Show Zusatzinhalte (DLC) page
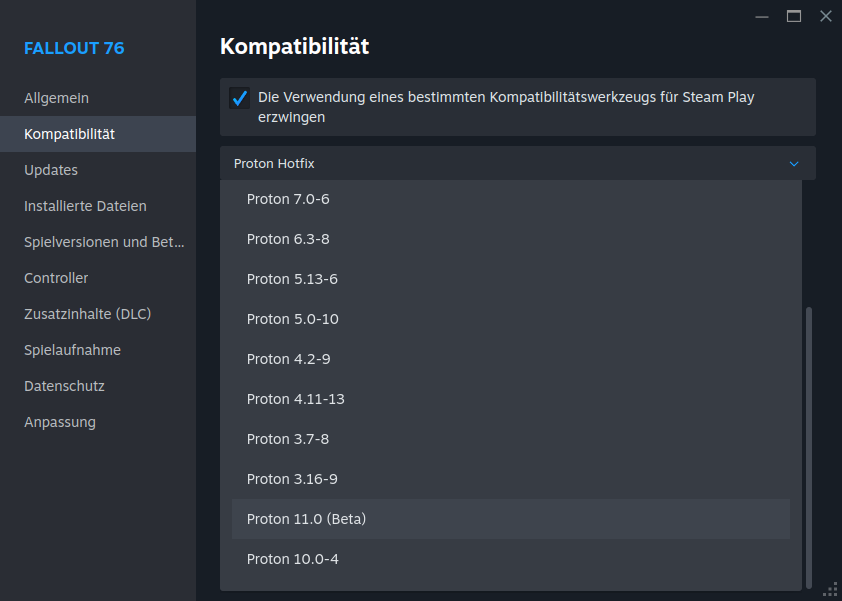Viewport: 842px width, 601px height. pos(87,314)
